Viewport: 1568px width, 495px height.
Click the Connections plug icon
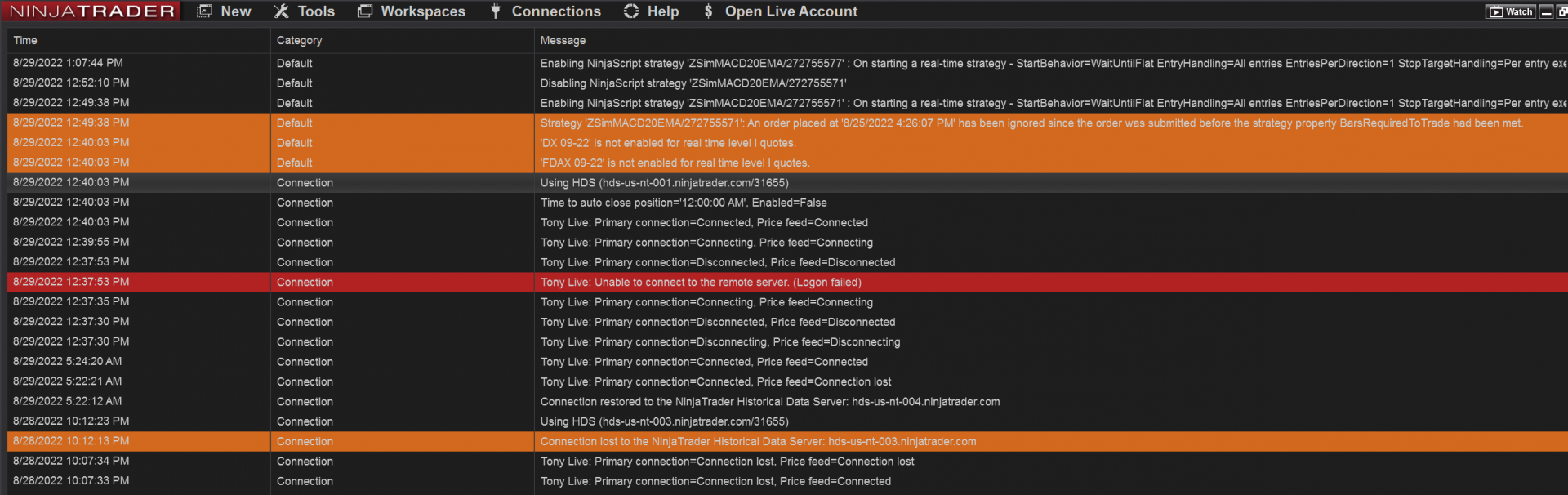(496, 11)
